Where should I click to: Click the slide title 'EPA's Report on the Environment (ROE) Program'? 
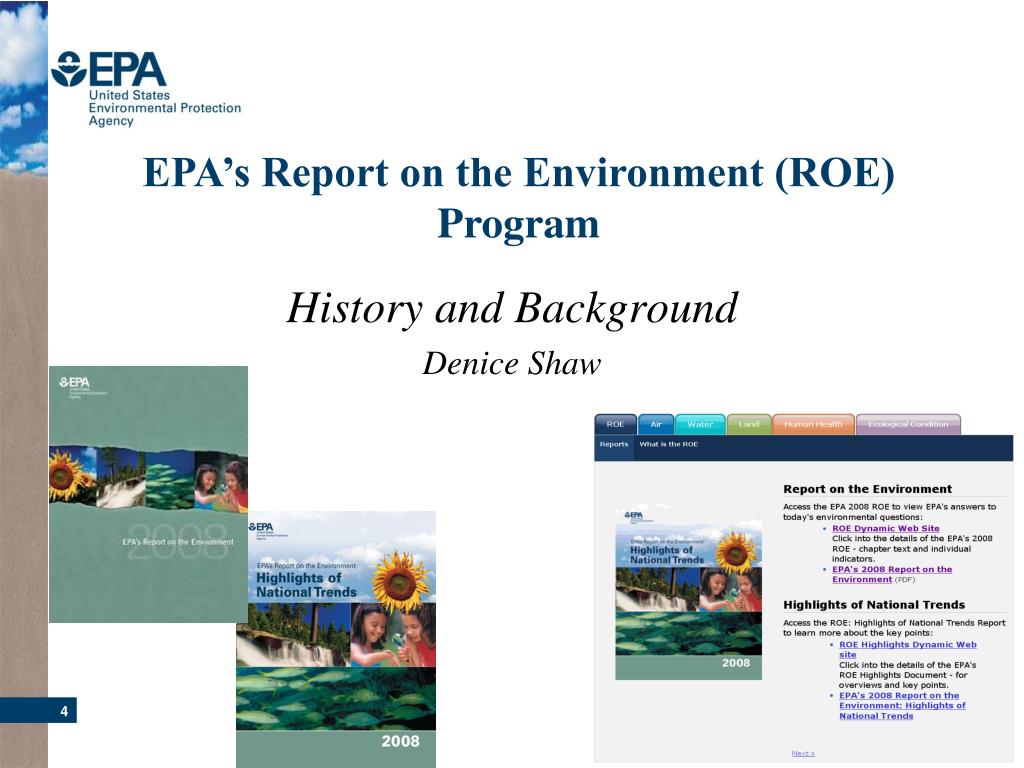(x=519, y=197)
